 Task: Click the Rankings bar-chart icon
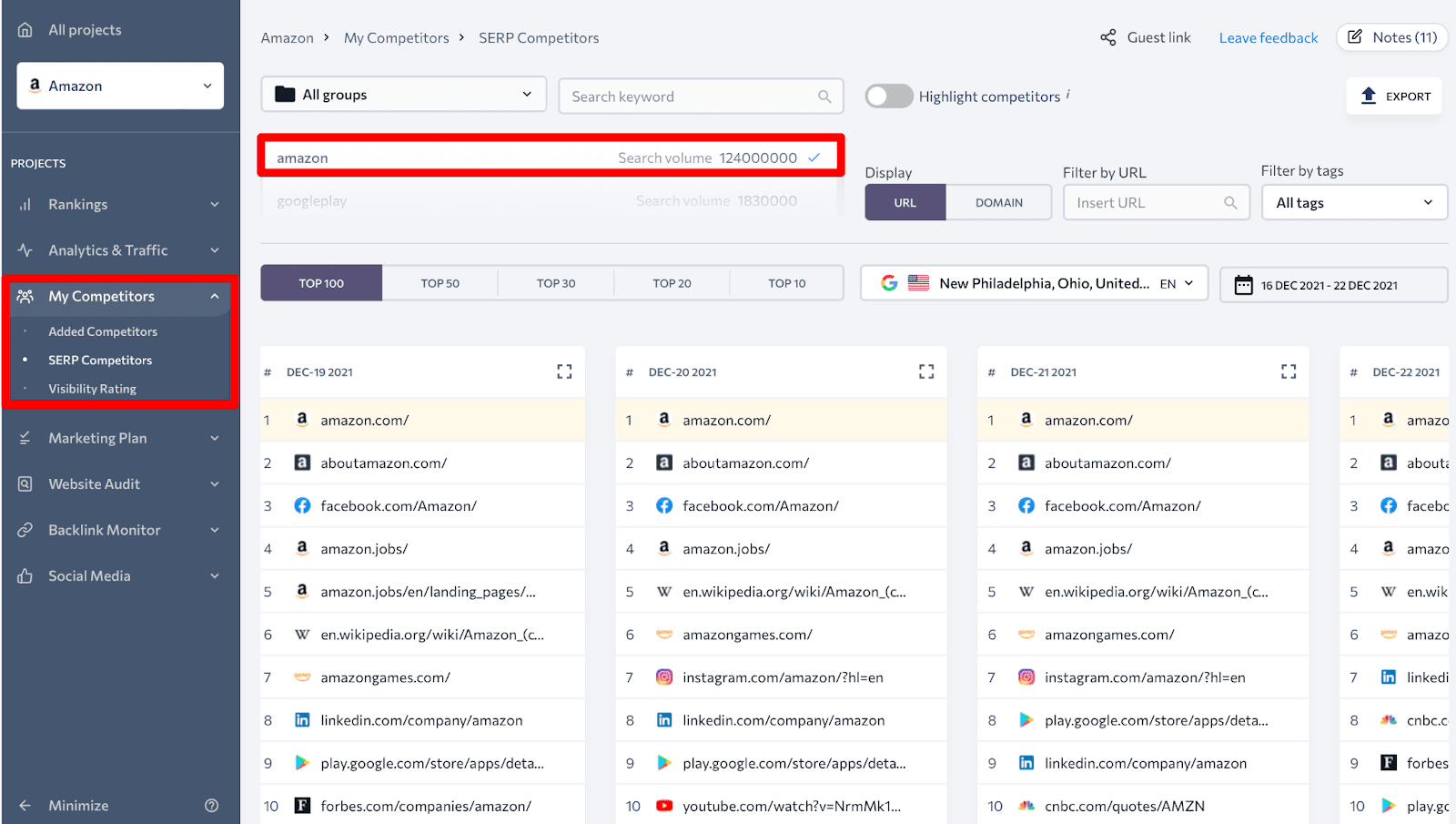pyautogui.click(x=25, y=205)
